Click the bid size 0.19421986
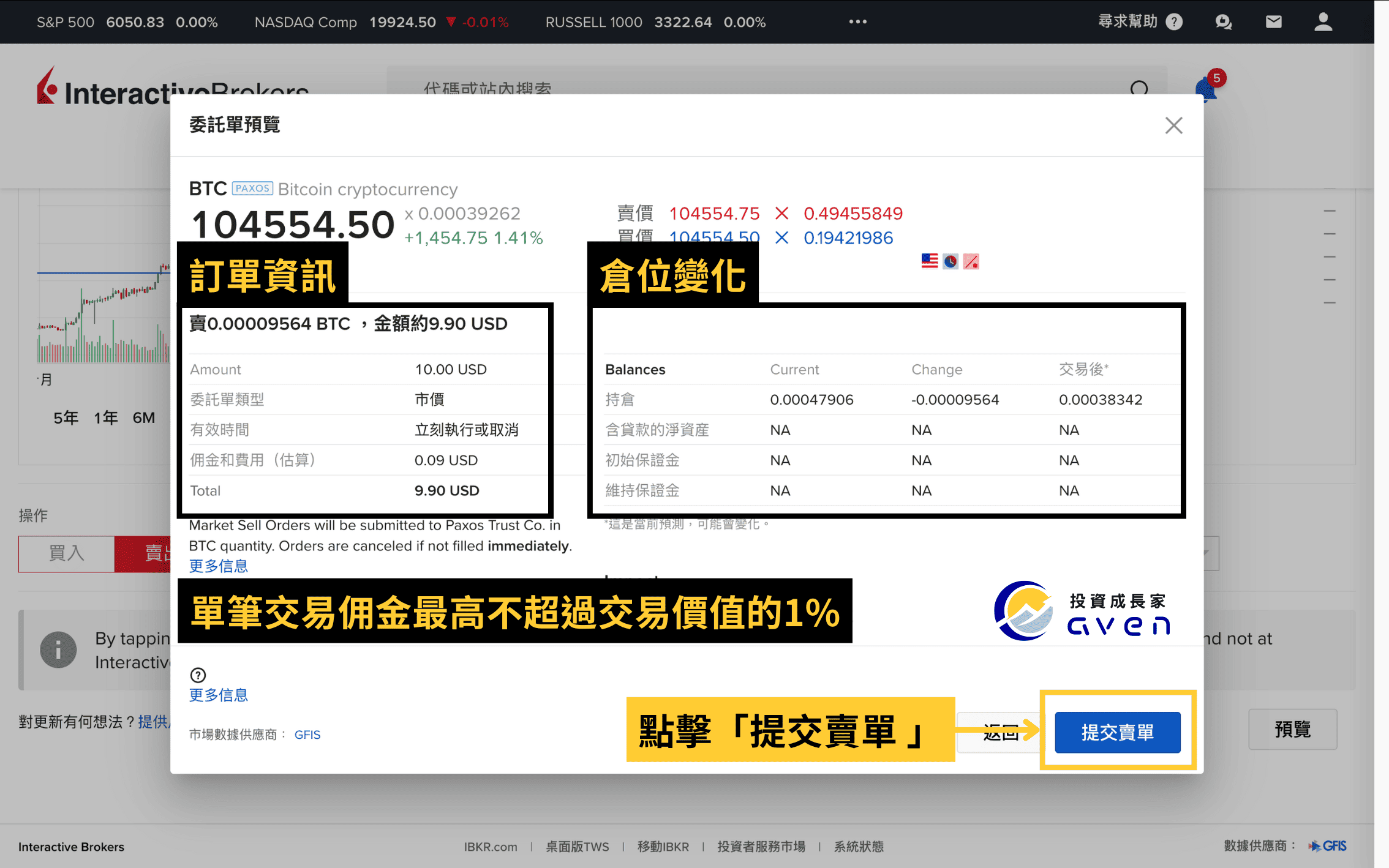 [x=848, y=238]
